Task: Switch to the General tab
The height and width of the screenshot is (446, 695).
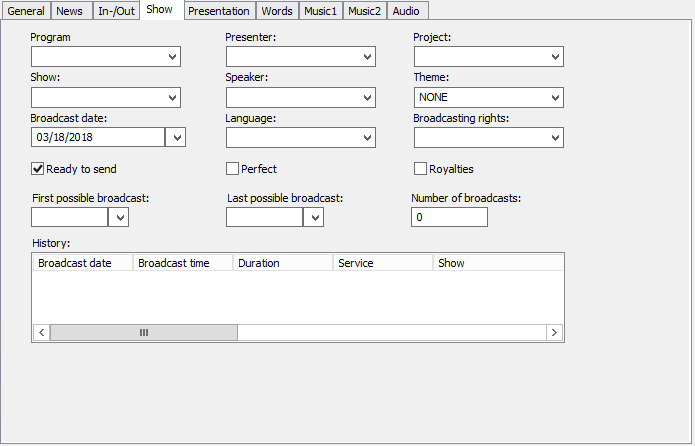Action: point(26,11)
